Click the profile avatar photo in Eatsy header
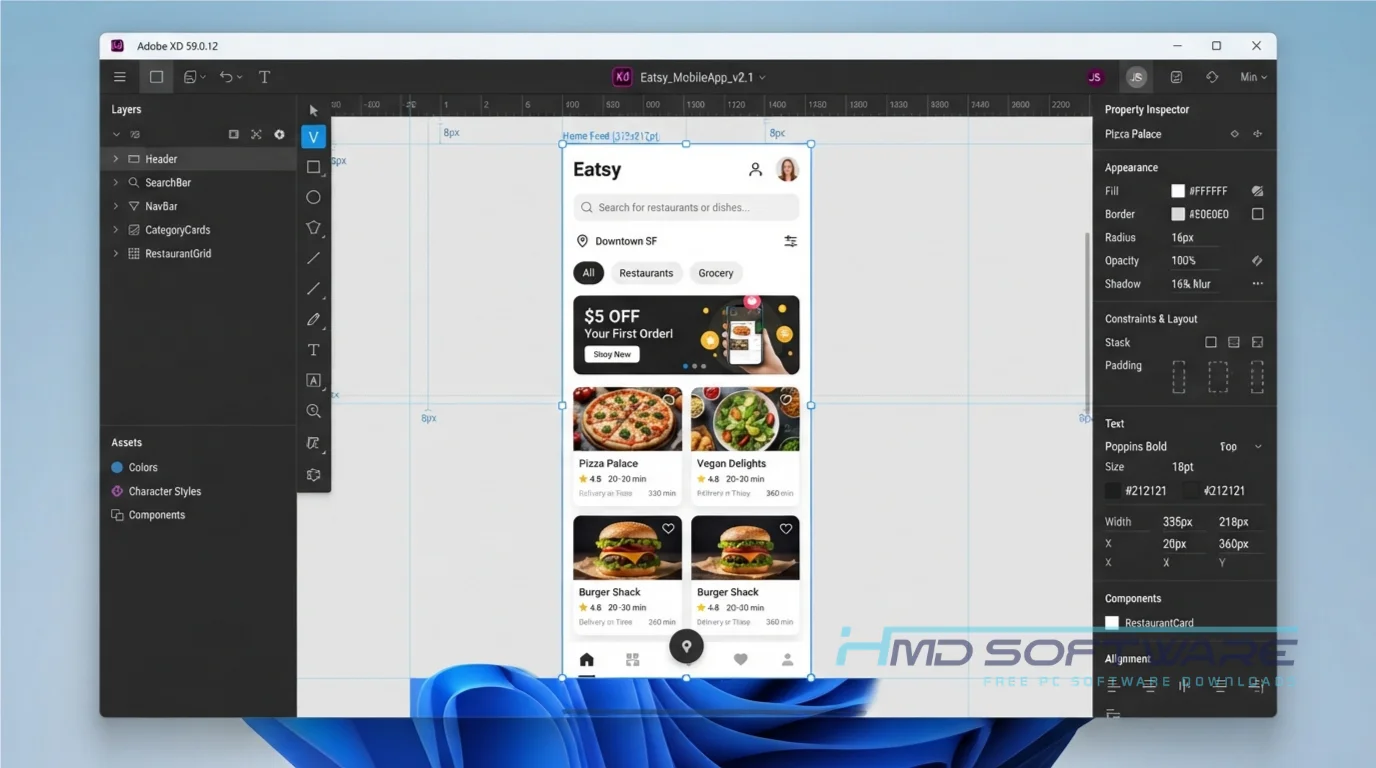This screenshot has width=1376, height=768. pyautogui.click(x=788, y=170)
